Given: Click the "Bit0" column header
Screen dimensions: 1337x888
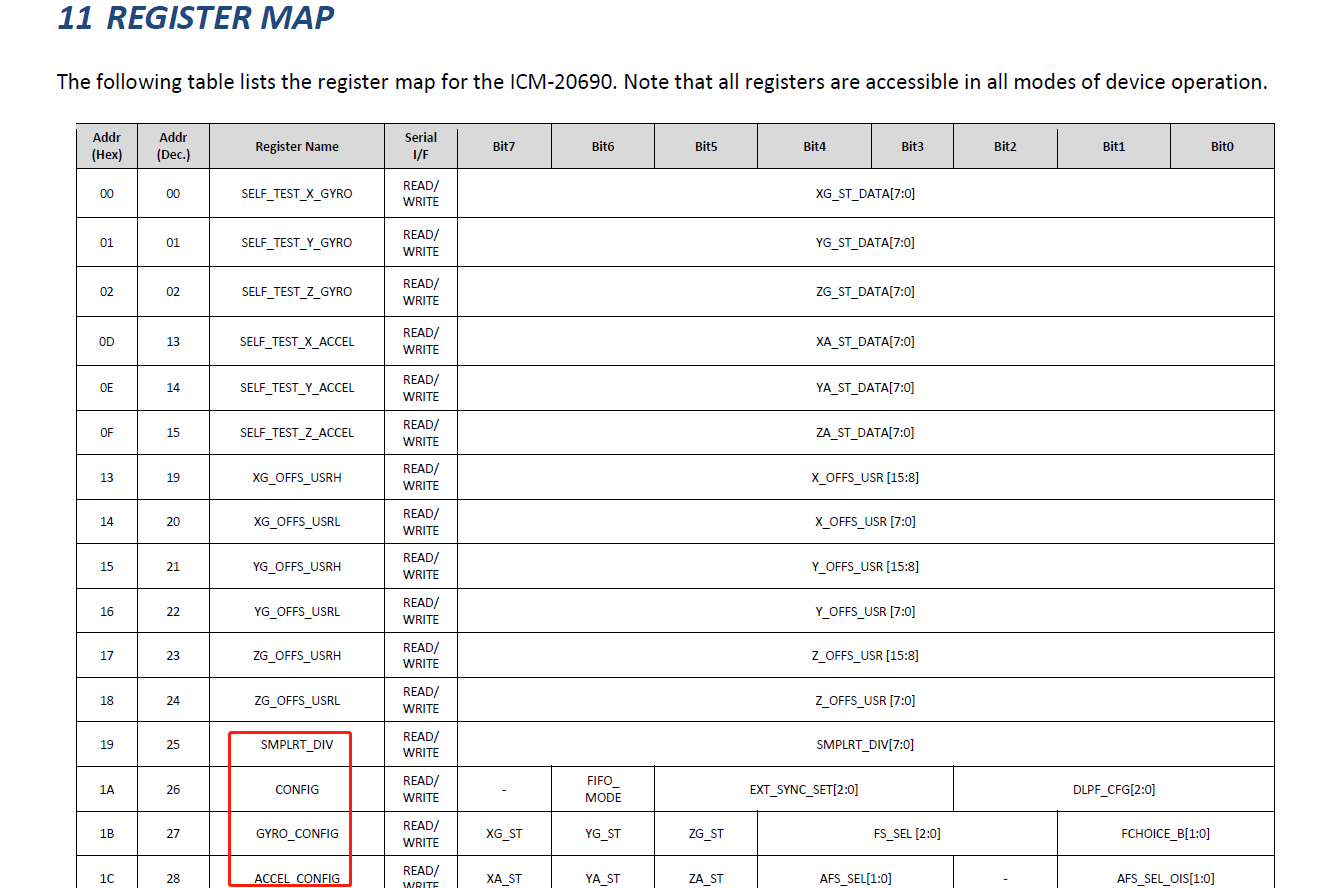Looking at the screenshot, I should 1222,146.
